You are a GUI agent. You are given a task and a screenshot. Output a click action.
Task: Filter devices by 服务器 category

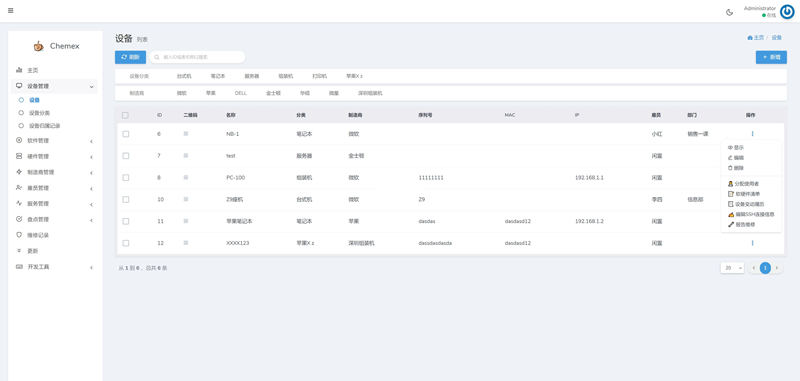click(252, 76)
